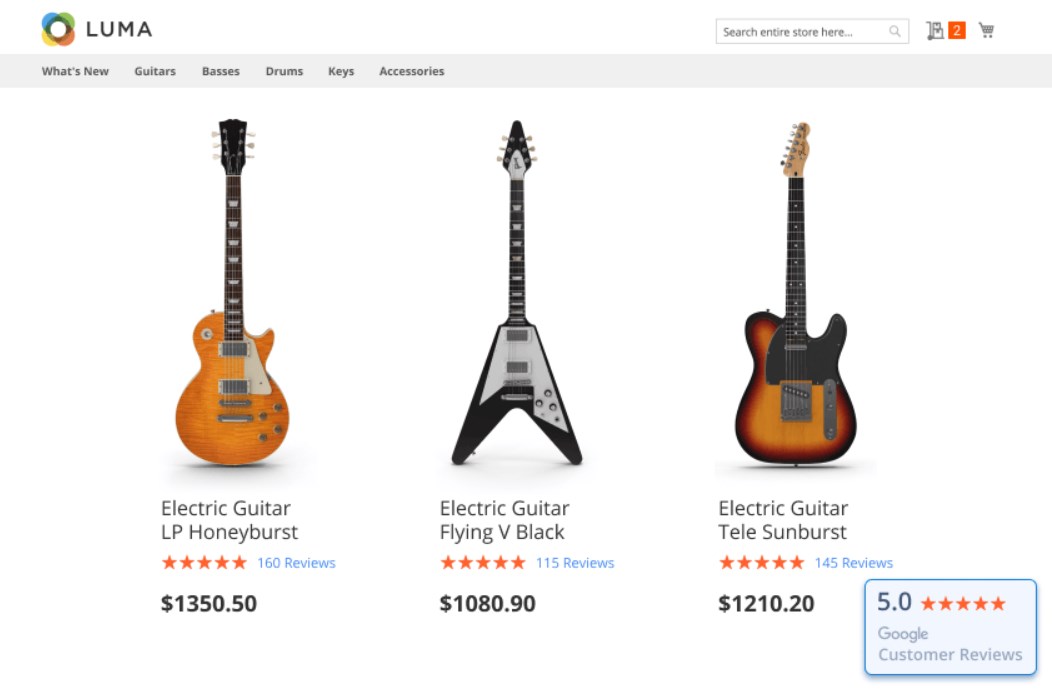Open the shopping cart icon

[x=986, y=31]
